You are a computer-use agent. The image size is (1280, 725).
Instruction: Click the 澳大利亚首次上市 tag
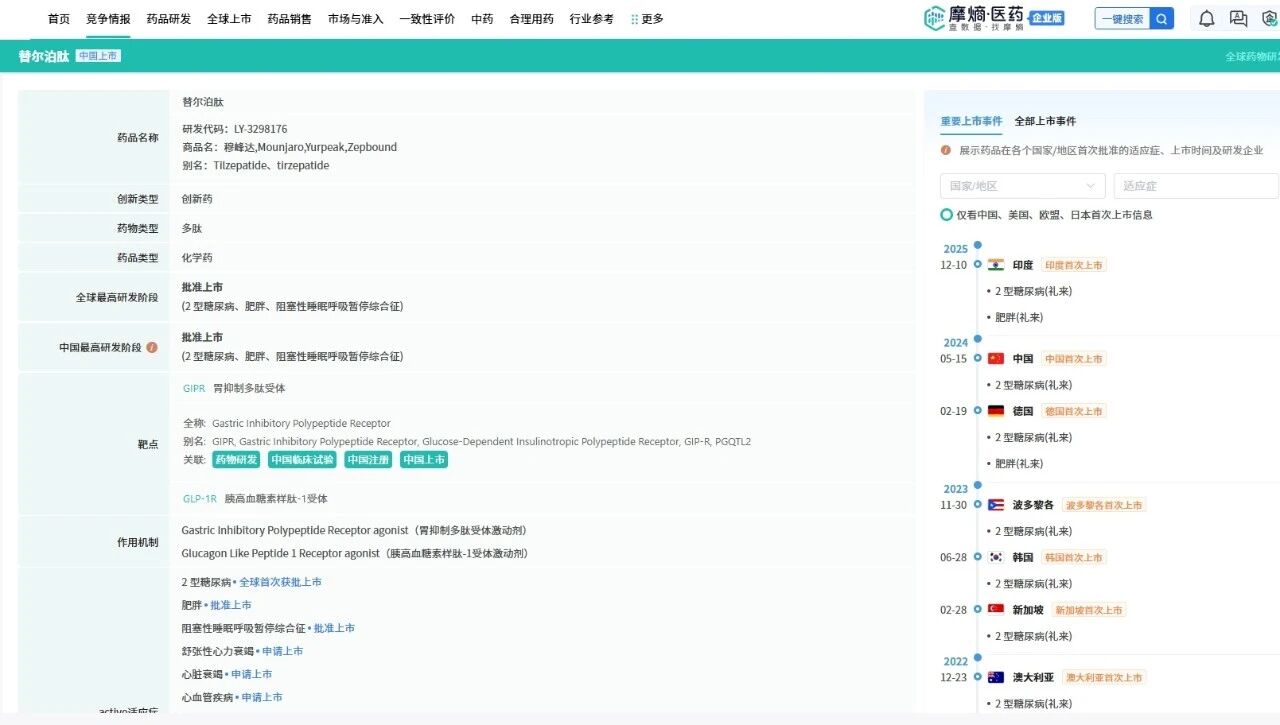coord(1103,677)
